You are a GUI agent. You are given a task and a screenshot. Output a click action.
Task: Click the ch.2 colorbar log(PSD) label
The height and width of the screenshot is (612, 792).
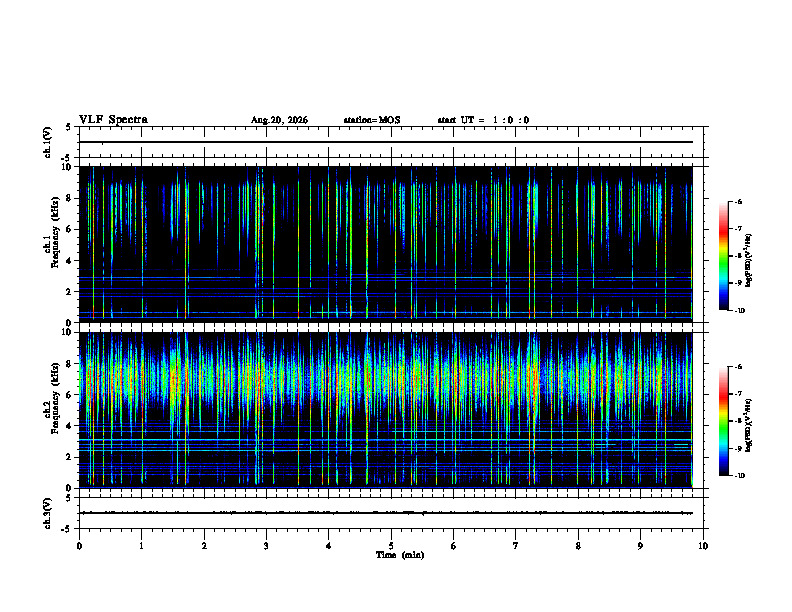tap(748, 425)
